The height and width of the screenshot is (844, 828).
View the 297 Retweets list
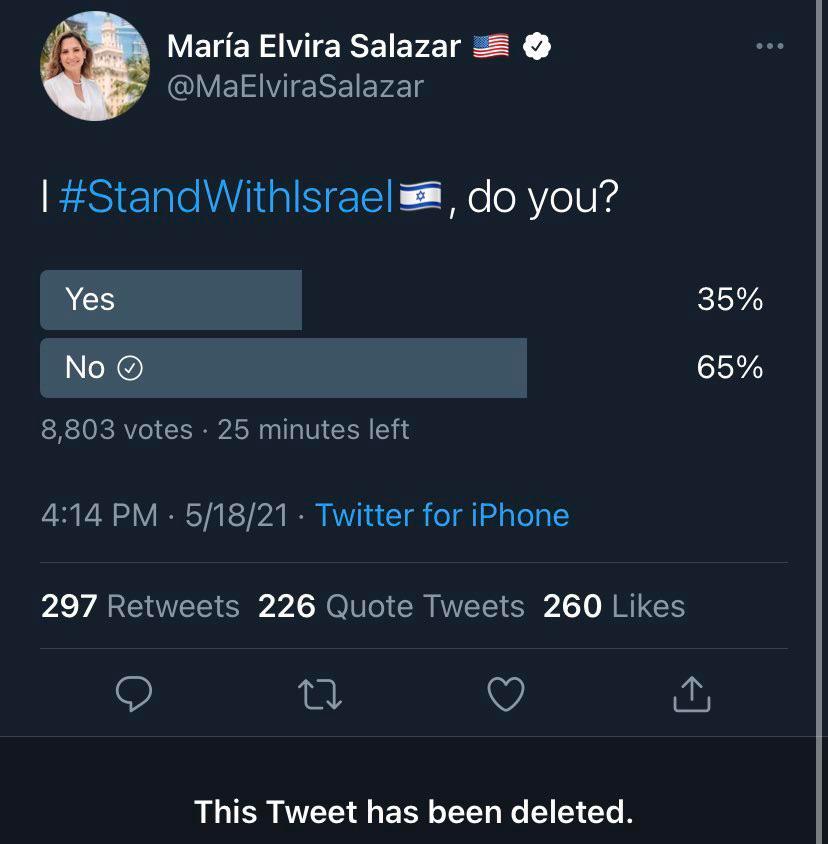click(x=140, y=606)
